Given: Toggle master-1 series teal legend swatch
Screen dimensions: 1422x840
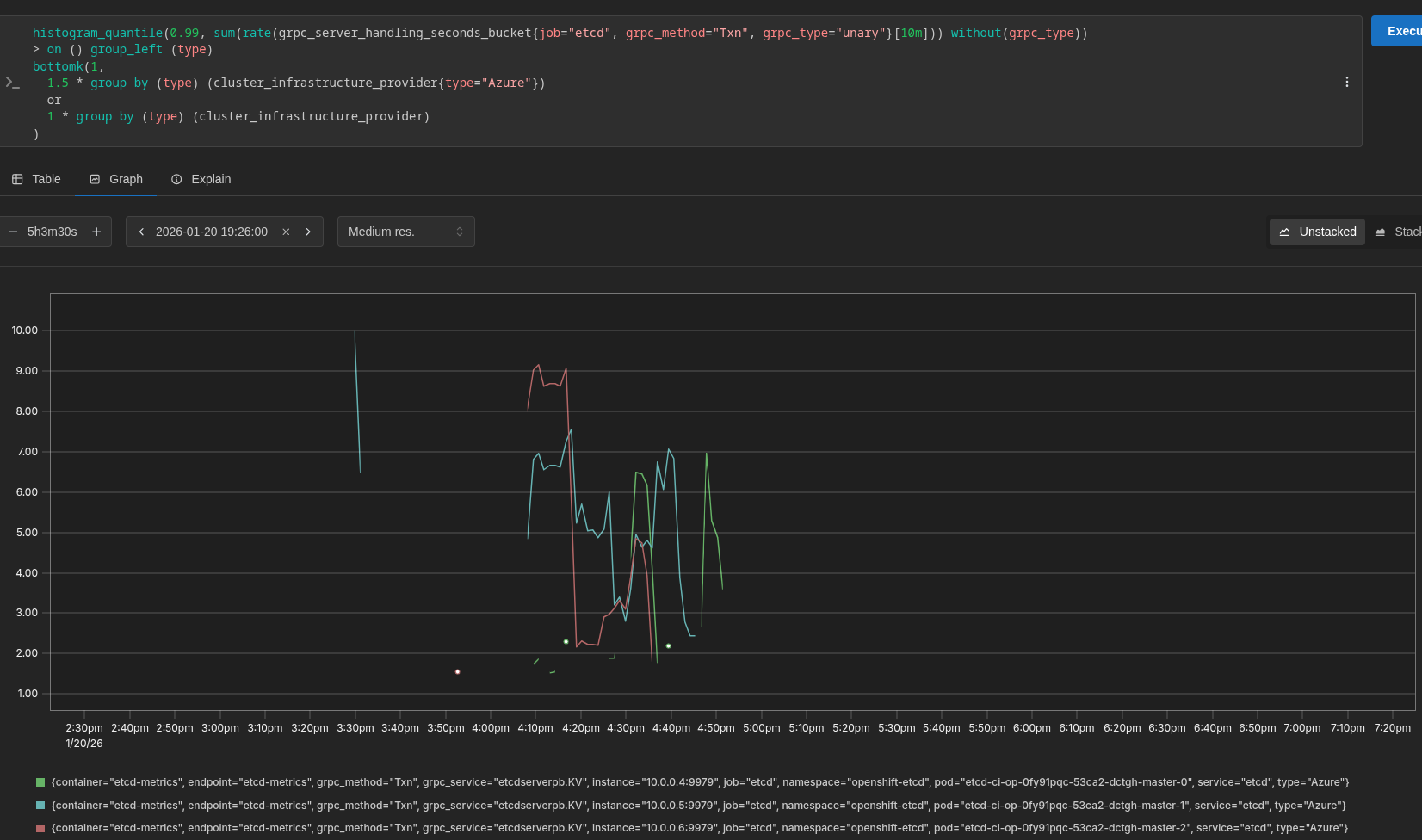Looking at the screenshot, I should 40,806.
